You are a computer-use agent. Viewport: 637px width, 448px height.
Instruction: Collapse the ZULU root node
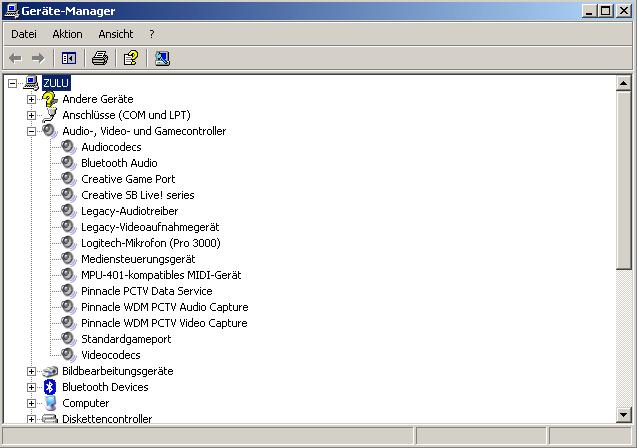coord(13,84)
